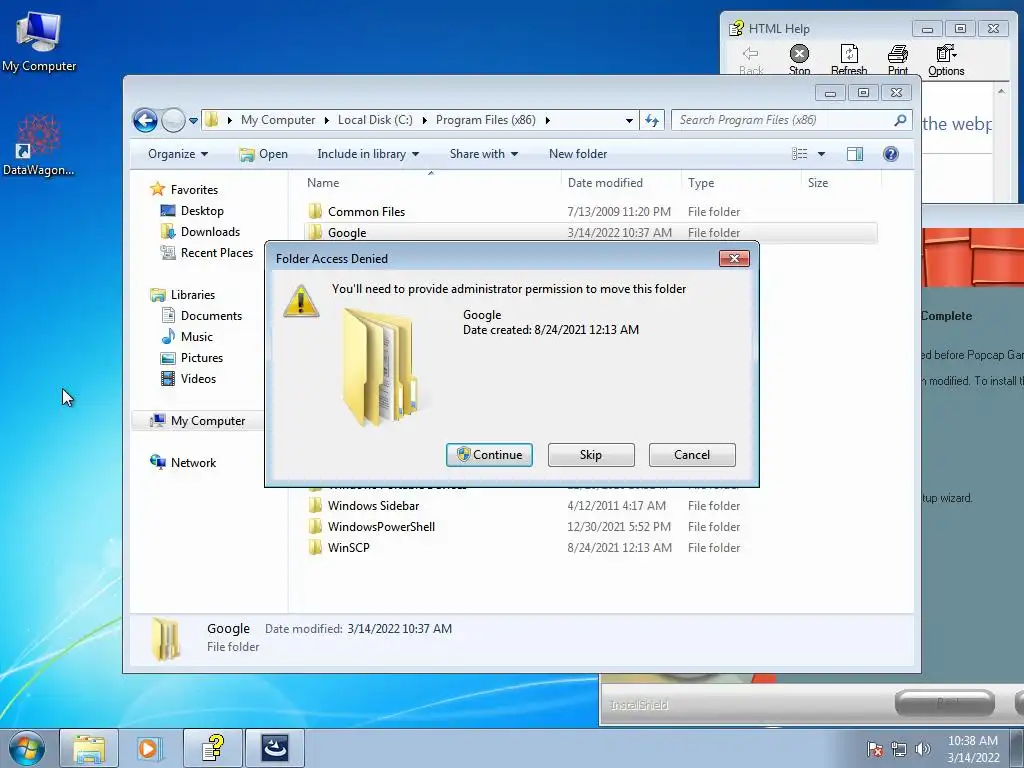Click Local Disk (C:) breadcrumb
Screen dimensions: 1024x768
click(x=375, y=120)
